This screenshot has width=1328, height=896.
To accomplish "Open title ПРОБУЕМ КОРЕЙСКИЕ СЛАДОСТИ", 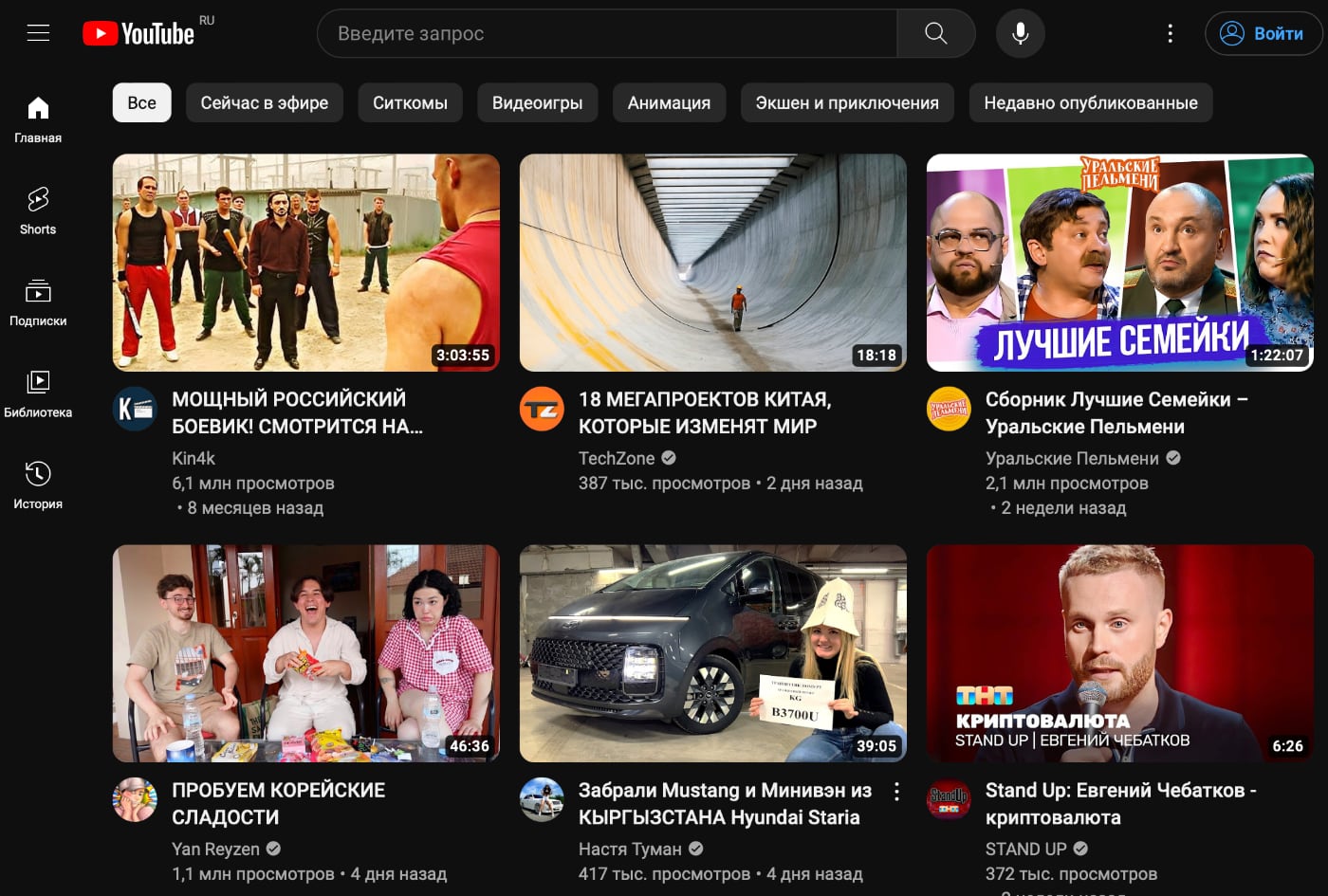I will click(x=279, y=803).
